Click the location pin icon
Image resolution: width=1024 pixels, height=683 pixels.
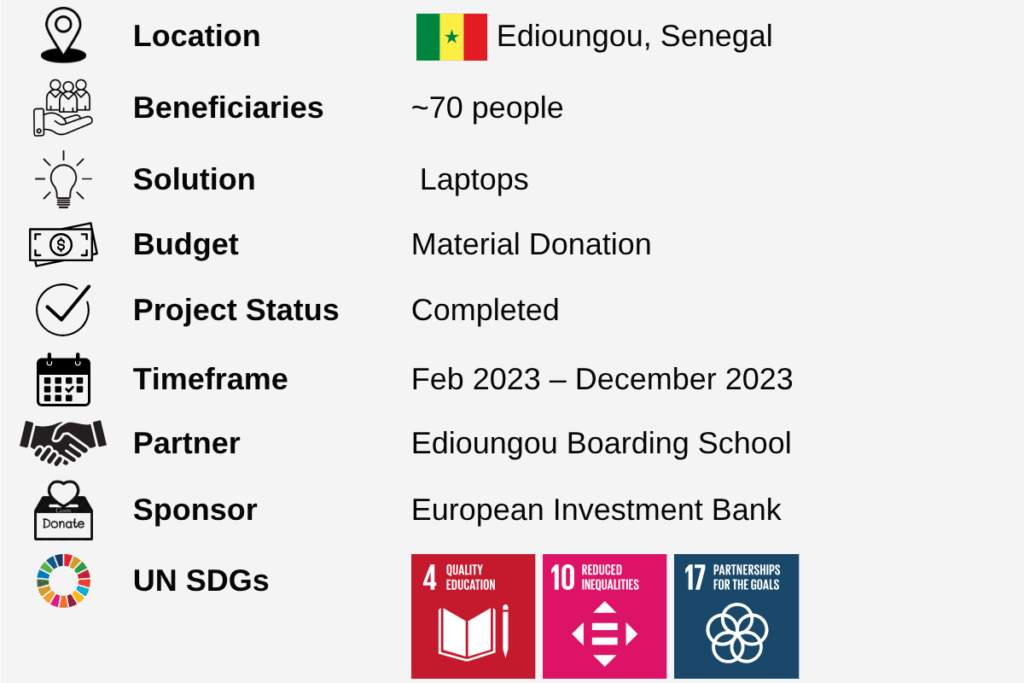pyautogui.click(x=64, y=35)
